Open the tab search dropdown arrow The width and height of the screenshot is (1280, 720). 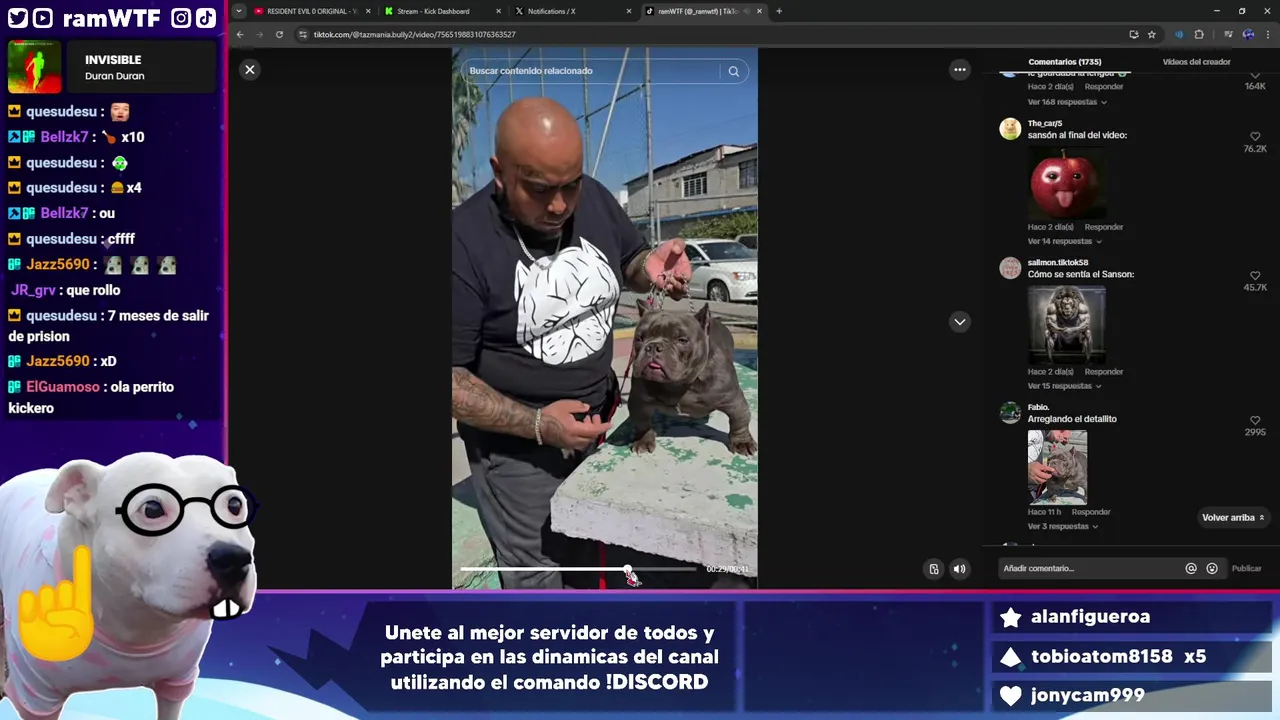(x=238, y=11)
